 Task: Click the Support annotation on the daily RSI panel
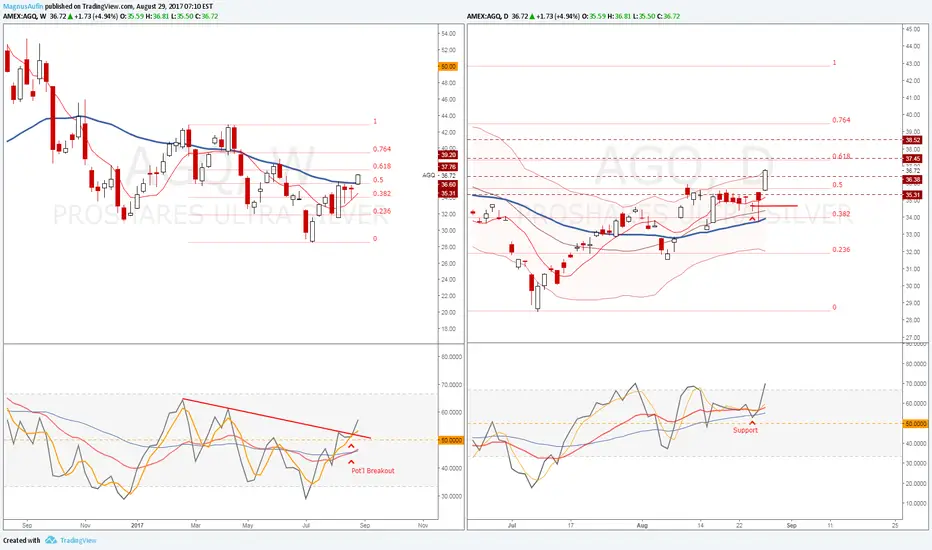(x=745, y=430)
